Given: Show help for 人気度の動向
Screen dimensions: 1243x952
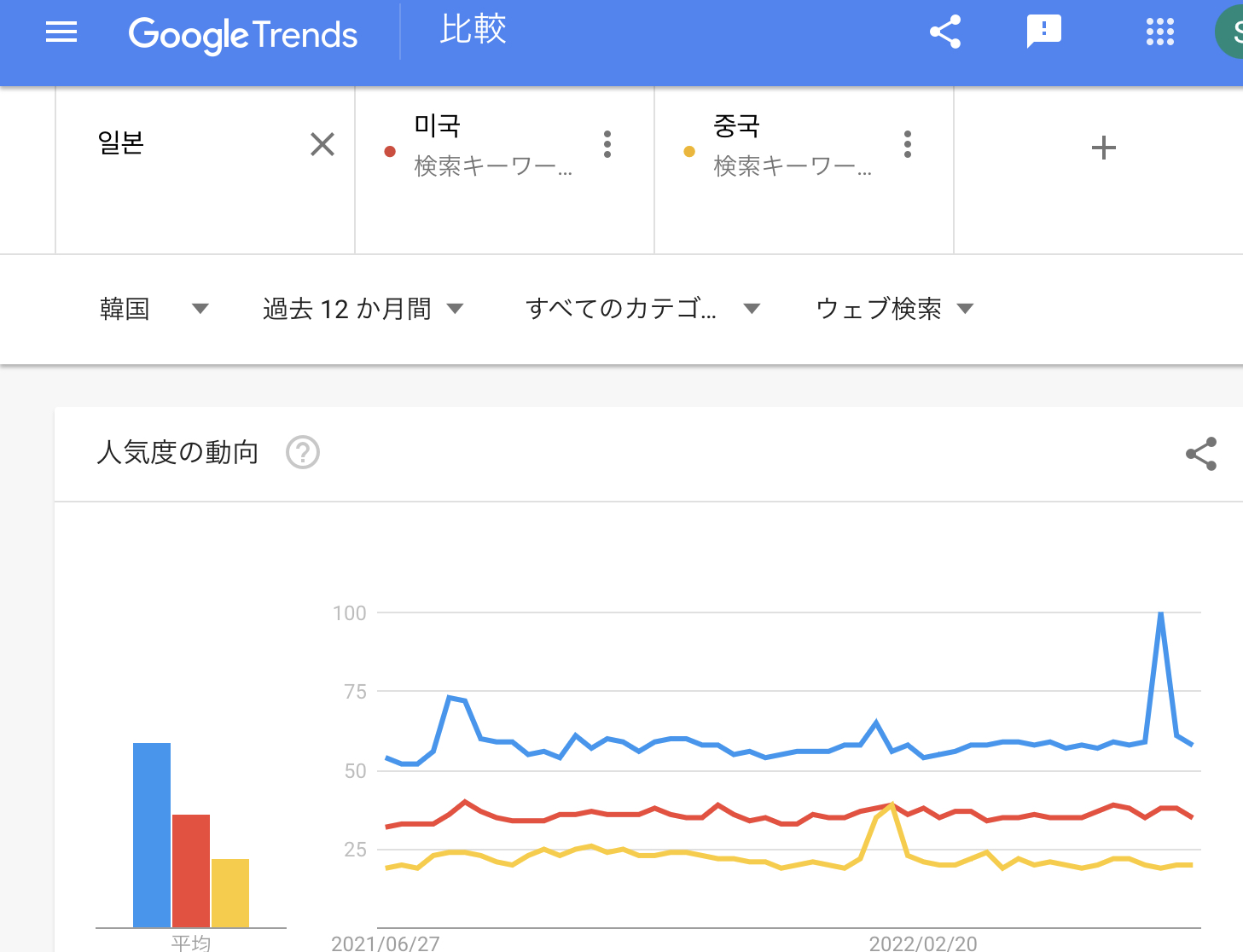Looking at the screenshot, I should point(303,452).
